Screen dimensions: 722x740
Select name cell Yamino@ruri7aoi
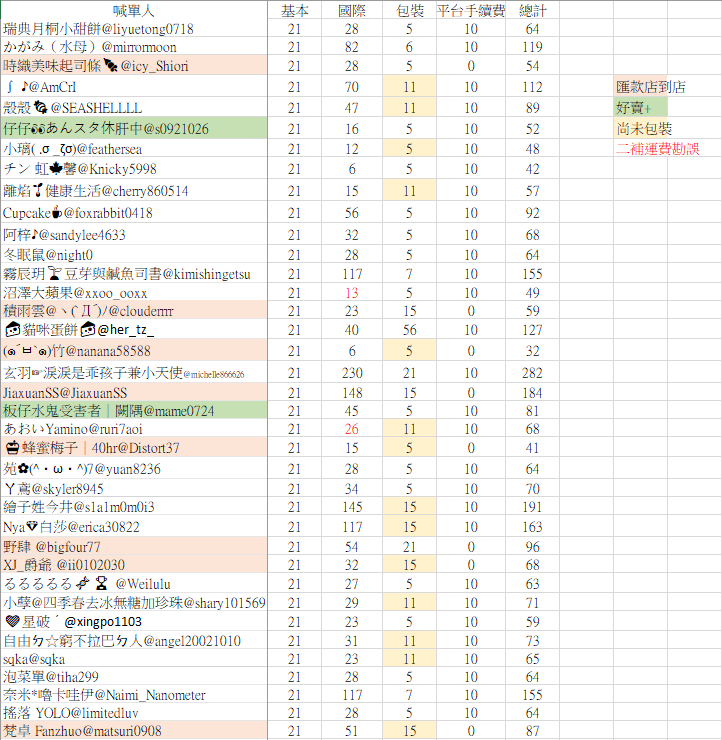point(134,429)
